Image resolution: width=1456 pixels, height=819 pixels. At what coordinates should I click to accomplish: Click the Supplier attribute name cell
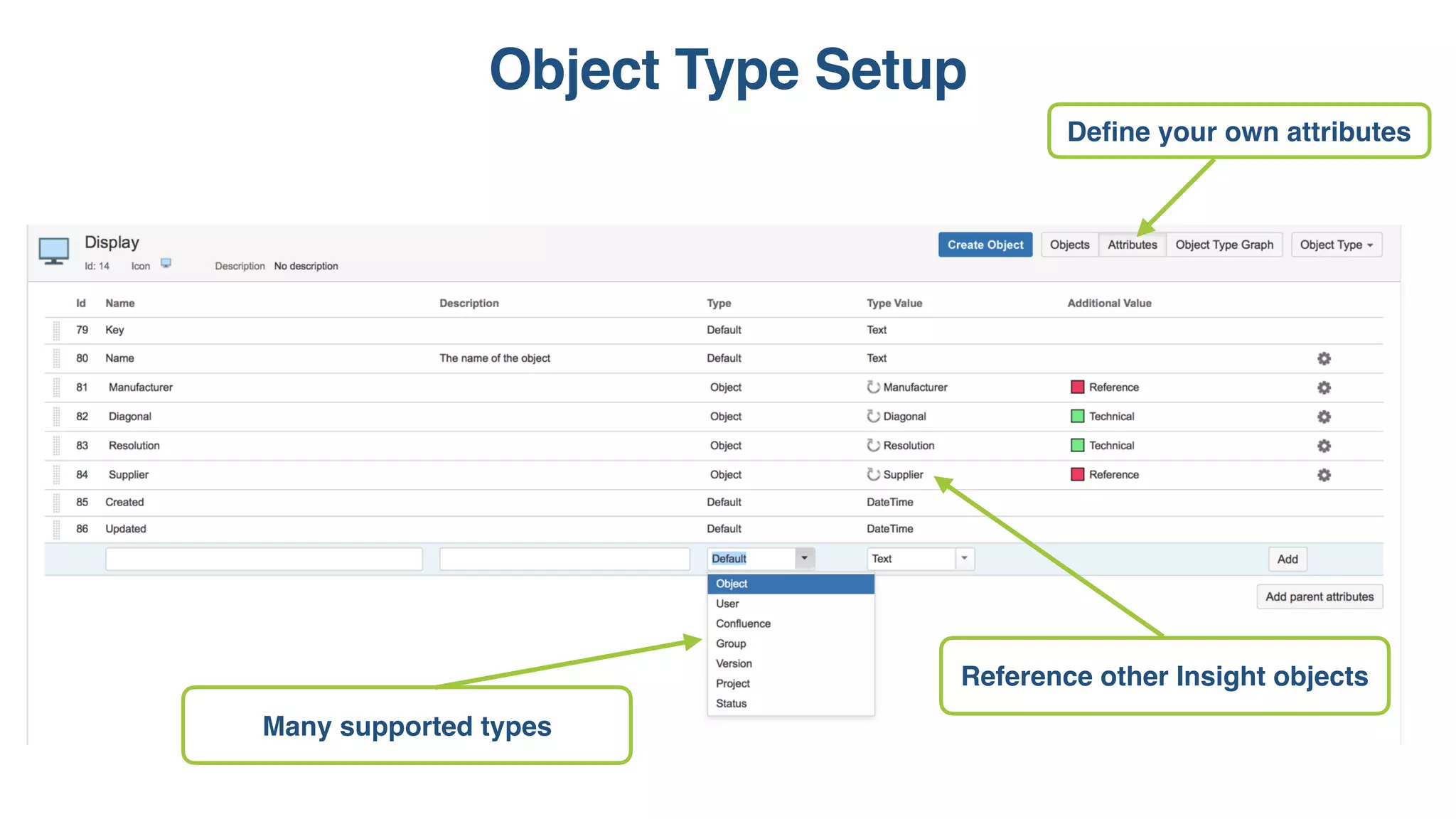pos(129,475)
